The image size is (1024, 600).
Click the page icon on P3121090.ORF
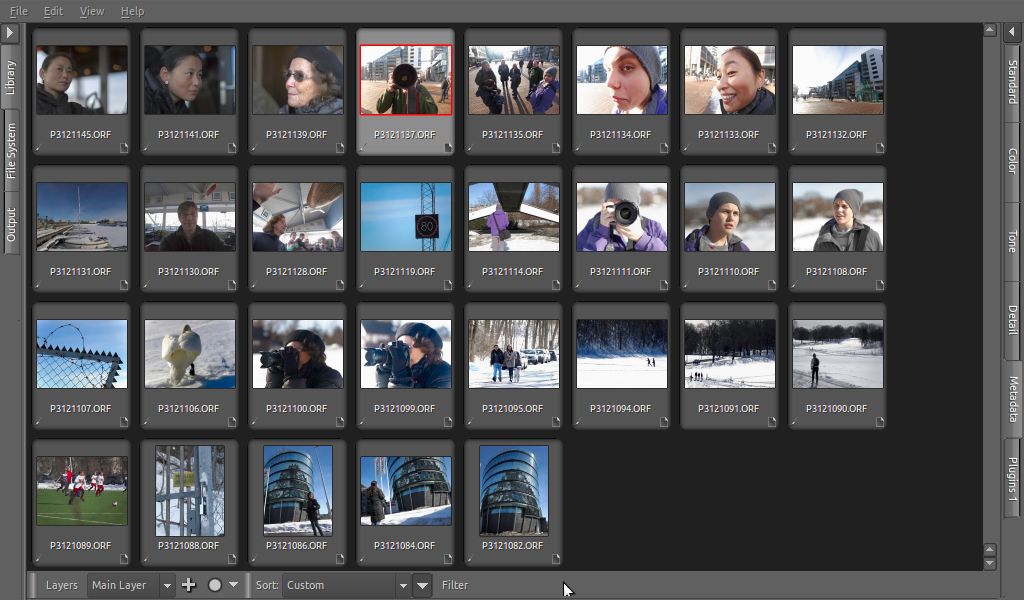[x=880, y=422]
